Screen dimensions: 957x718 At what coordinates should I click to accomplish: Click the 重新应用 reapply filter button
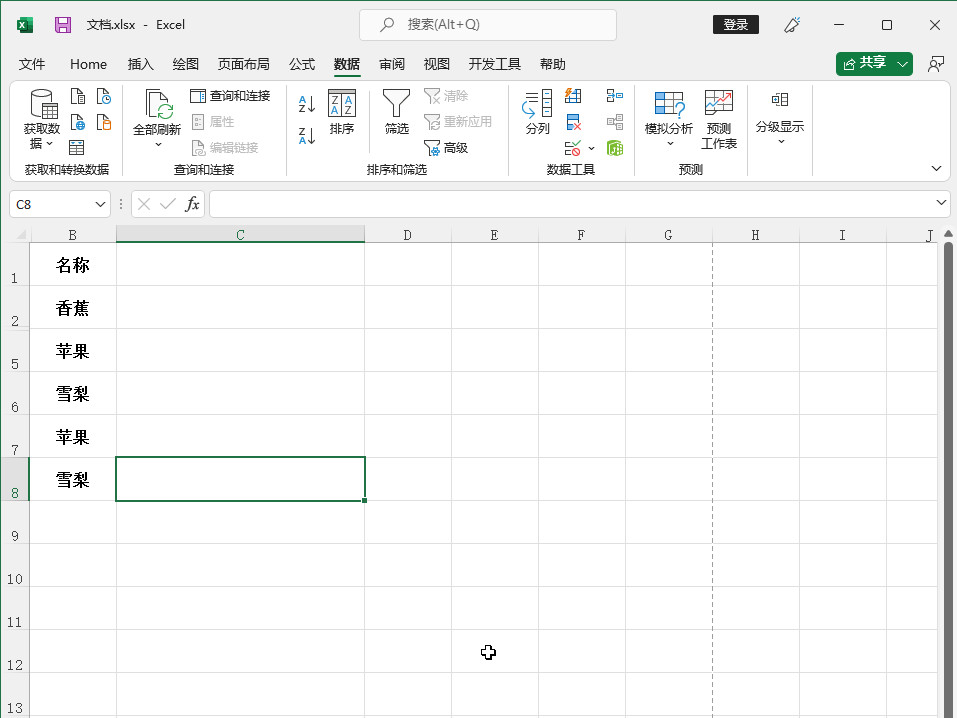coord(458,121)
